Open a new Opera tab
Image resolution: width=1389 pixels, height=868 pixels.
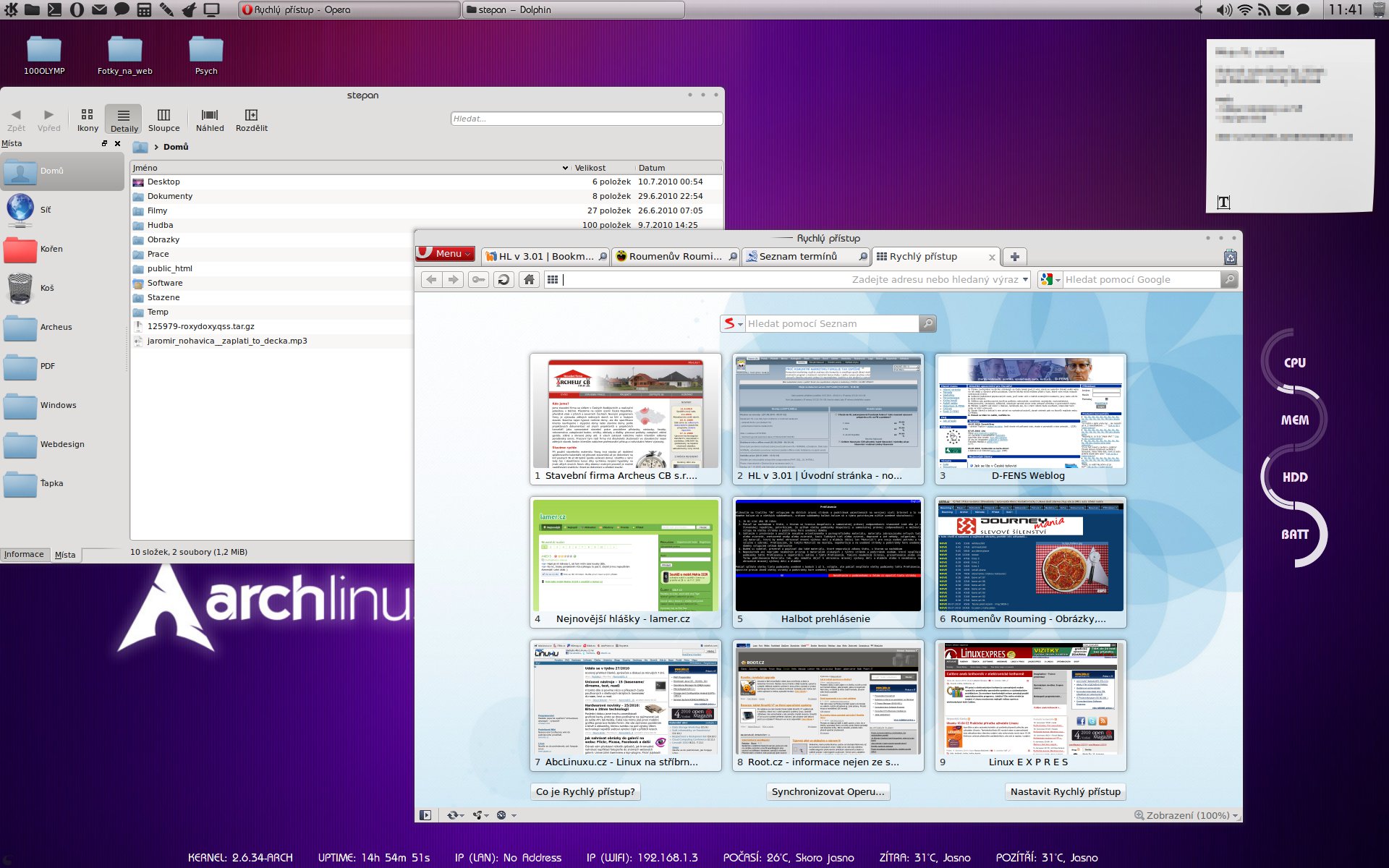pyautogui.click(x=1015, y=257)
